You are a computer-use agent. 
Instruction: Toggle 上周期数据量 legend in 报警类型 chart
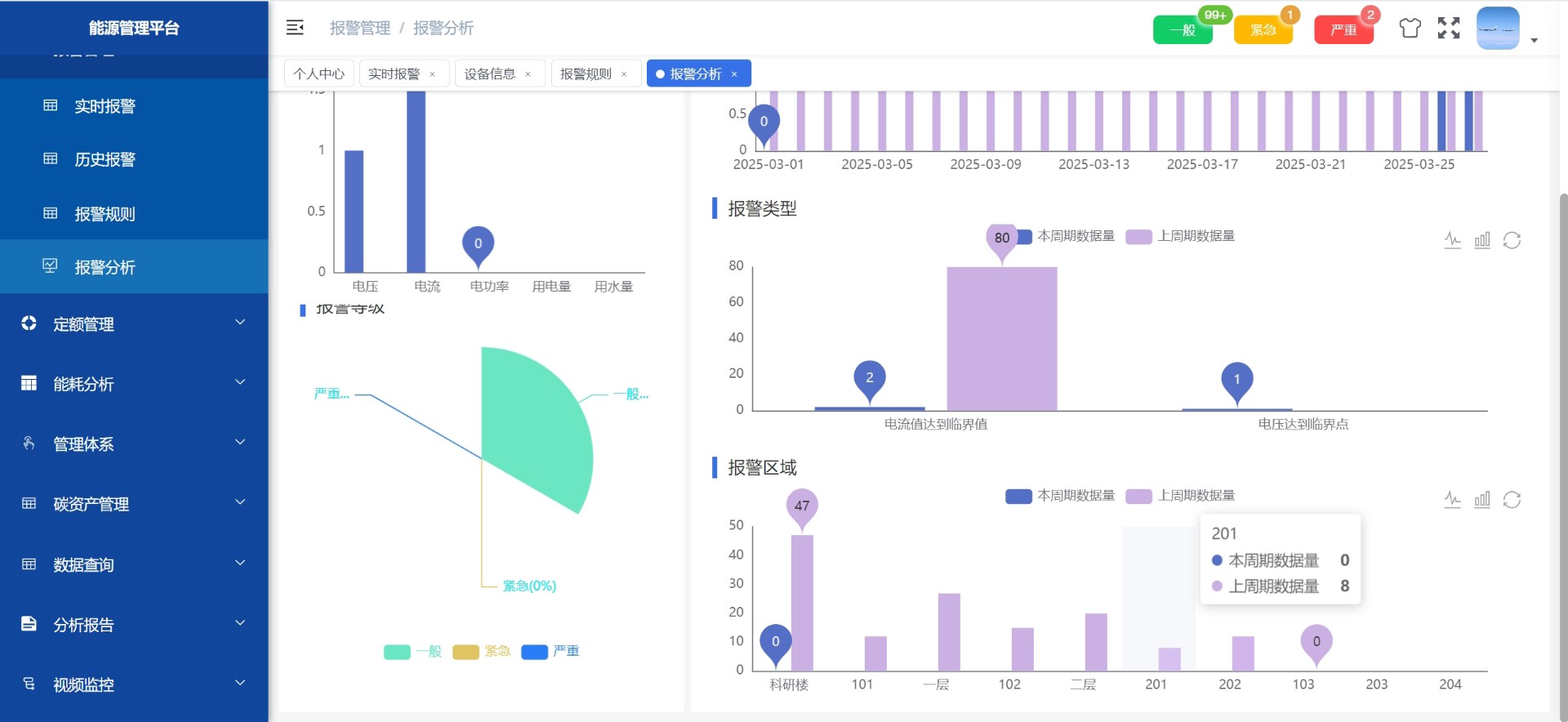tap(1180, 236)
